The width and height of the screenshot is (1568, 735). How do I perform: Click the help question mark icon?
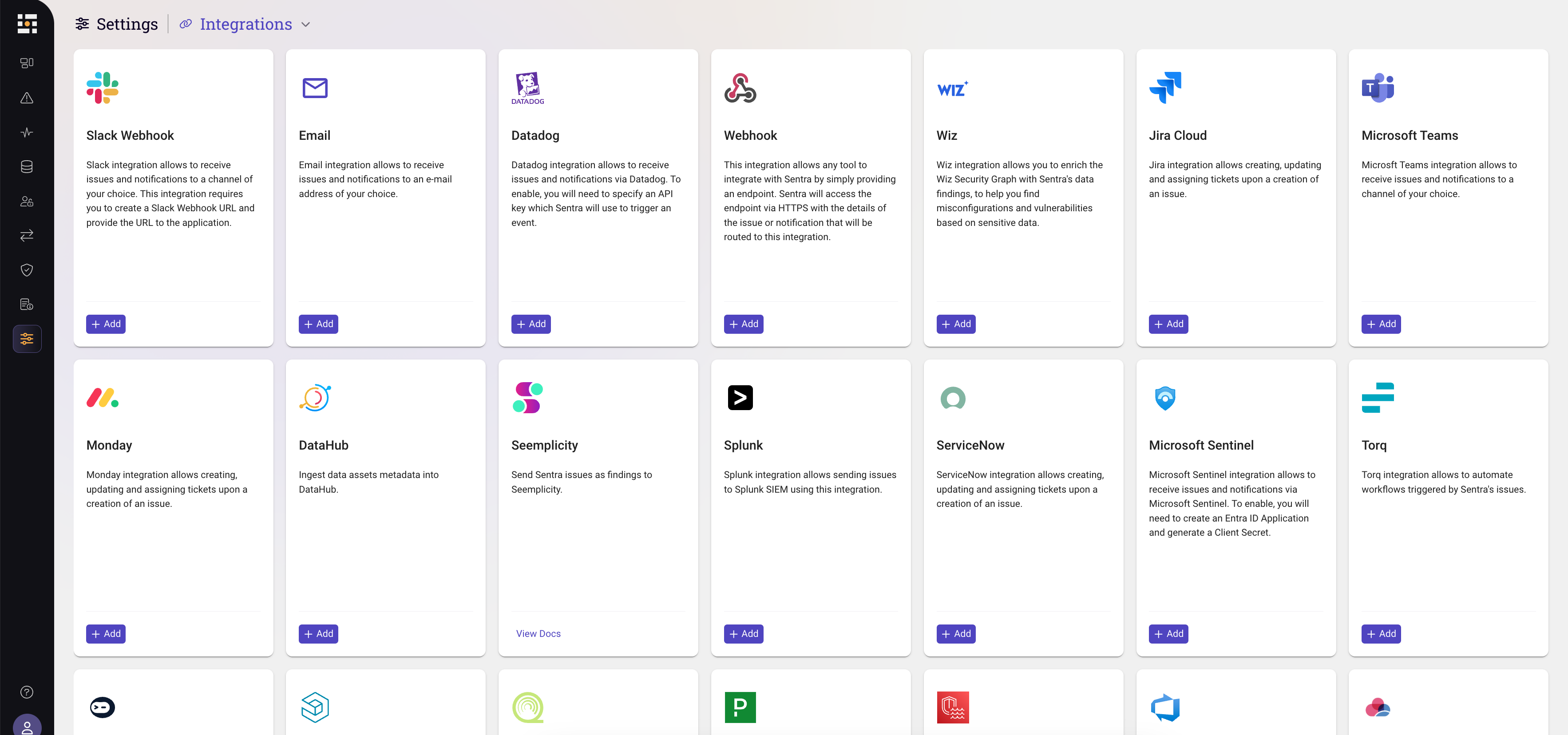pos(27,692)
